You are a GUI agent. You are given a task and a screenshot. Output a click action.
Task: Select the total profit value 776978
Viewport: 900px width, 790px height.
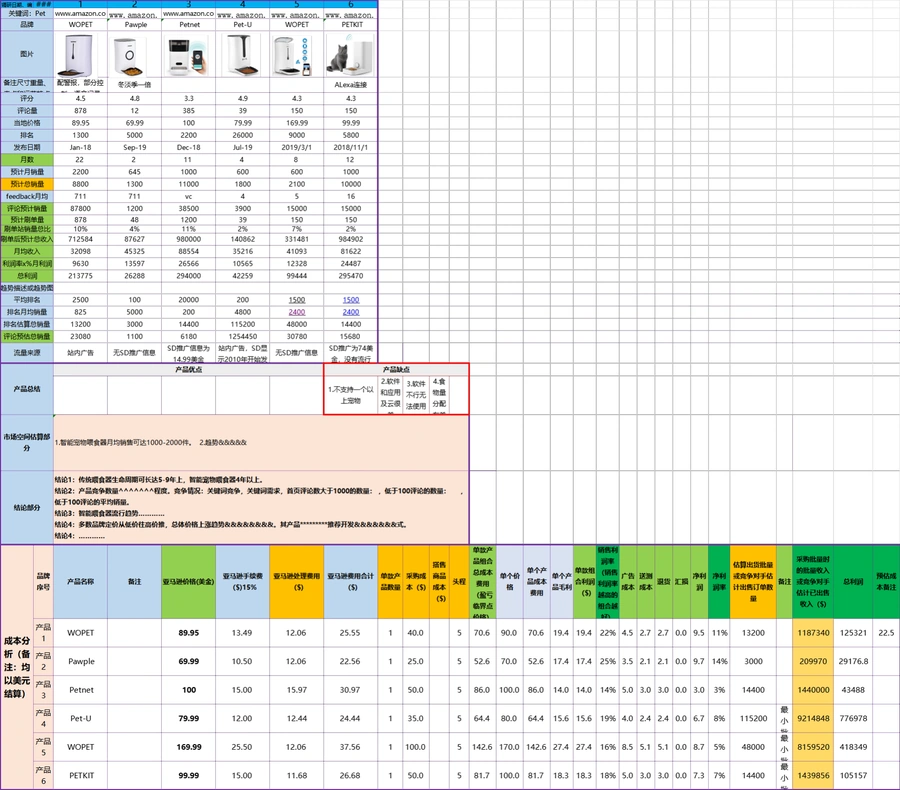(x=853, y=718)
